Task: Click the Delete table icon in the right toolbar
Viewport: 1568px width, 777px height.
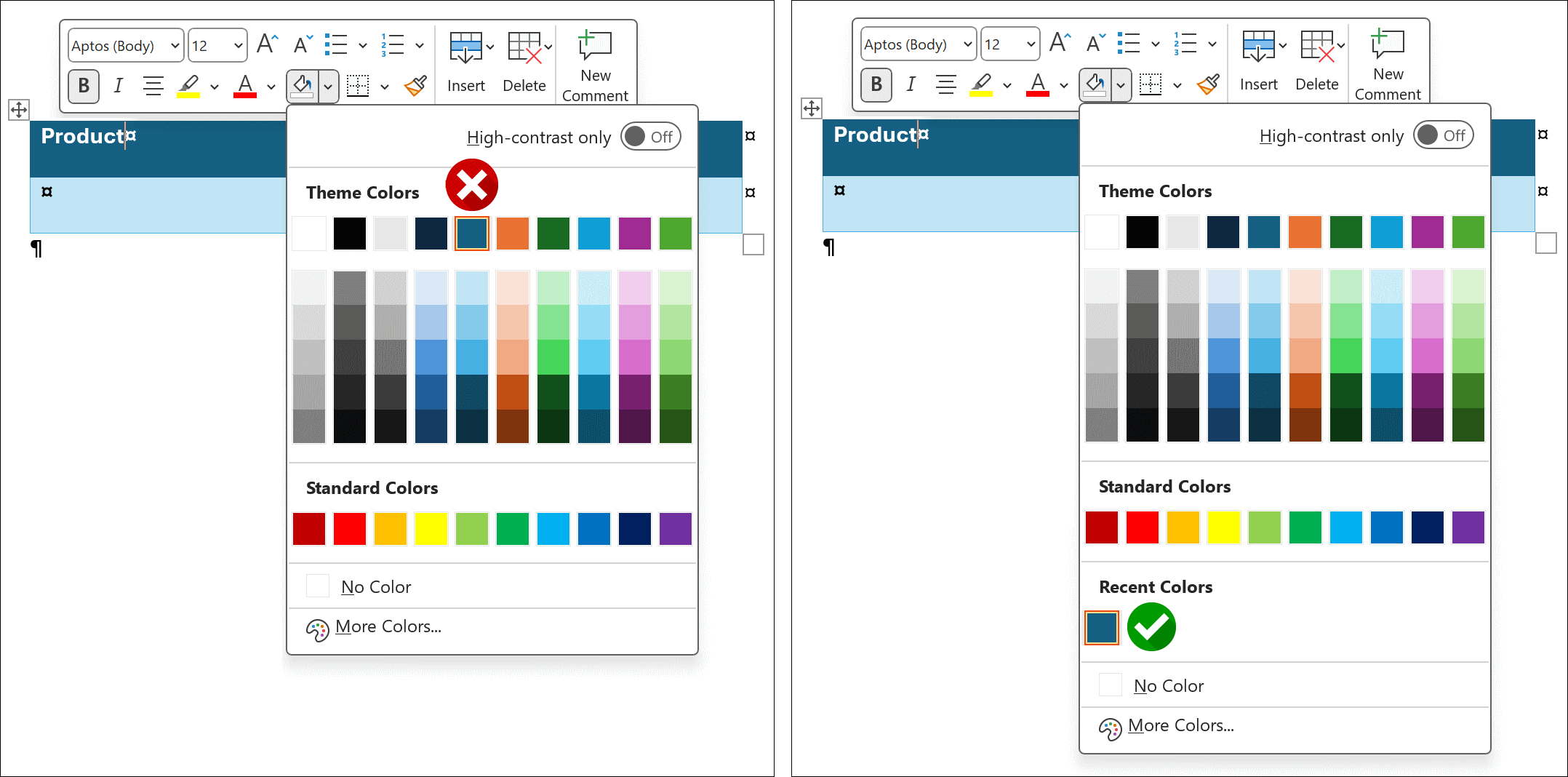Action: coord(1317,46)
